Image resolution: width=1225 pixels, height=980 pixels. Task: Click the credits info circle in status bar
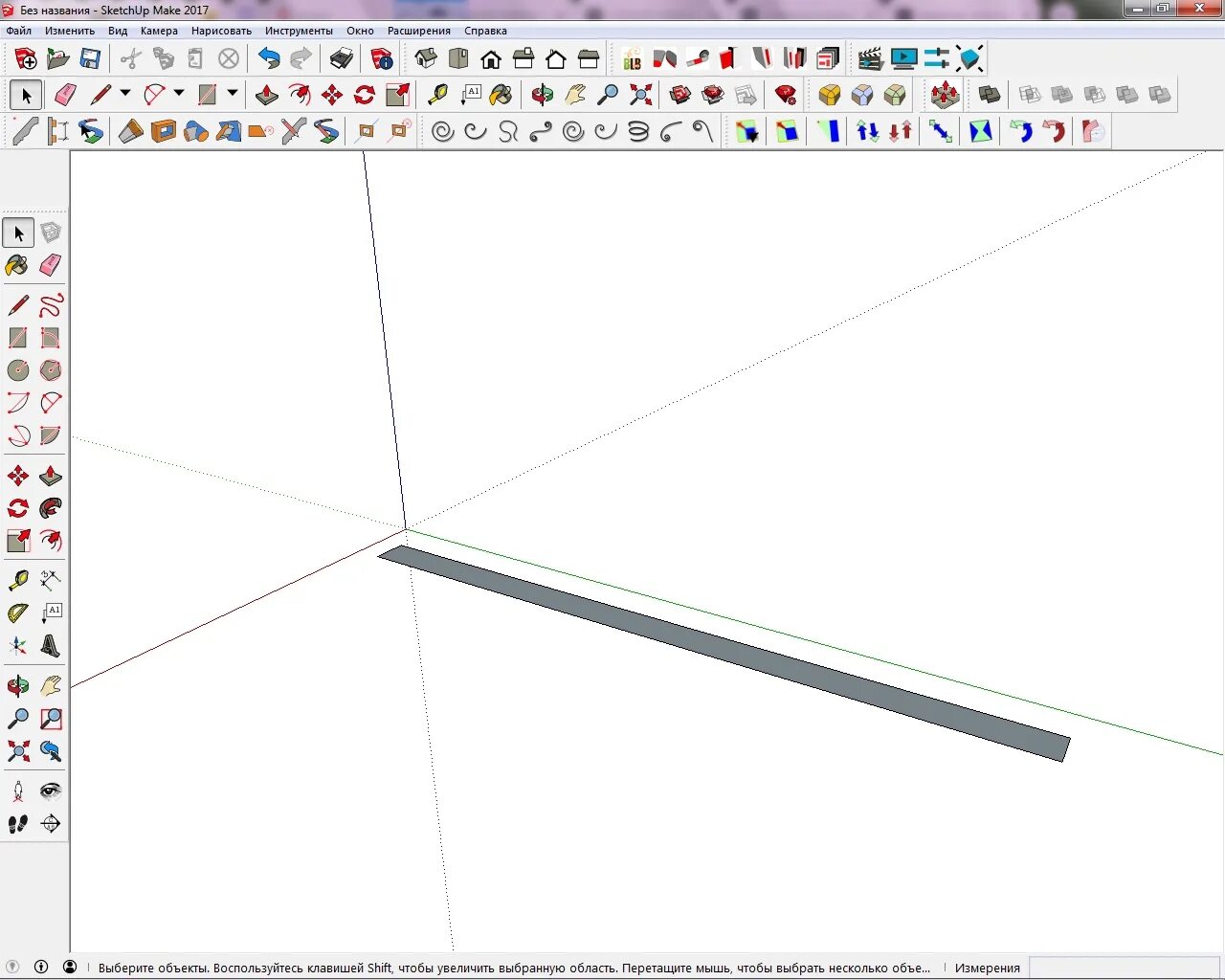click(x=41, y=967)
